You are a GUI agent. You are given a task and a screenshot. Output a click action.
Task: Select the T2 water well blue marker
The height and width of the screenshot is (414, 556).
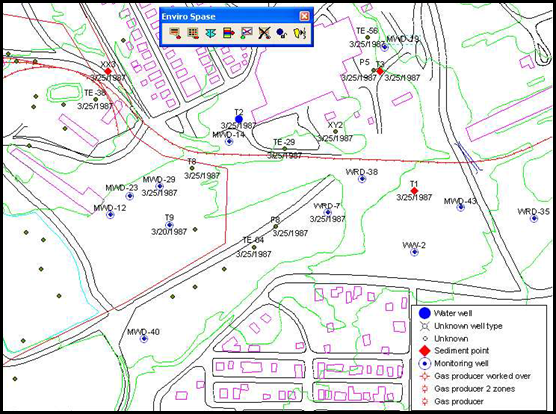click(239, 119)
